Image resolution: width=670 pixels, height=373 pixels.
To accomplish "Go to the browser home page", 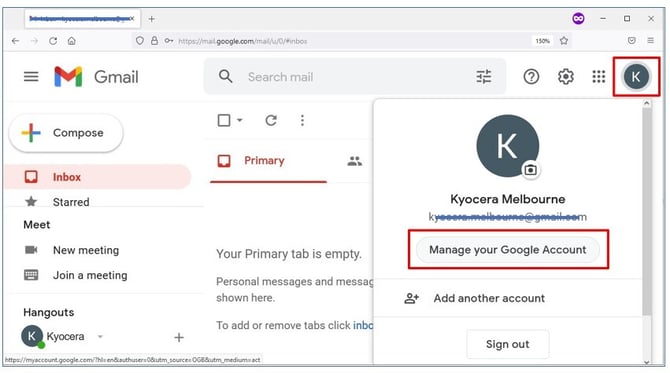I will (x=72, y=41).
